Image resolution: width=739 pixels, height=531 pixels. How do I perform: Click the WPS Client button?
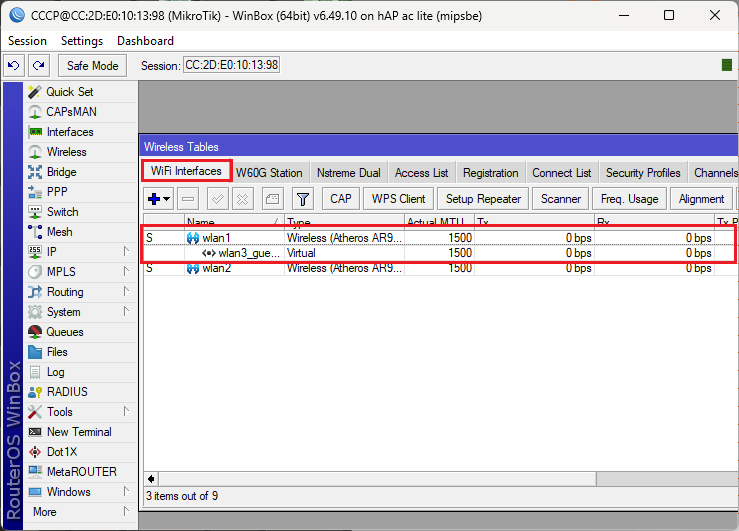tap(399, 199)
